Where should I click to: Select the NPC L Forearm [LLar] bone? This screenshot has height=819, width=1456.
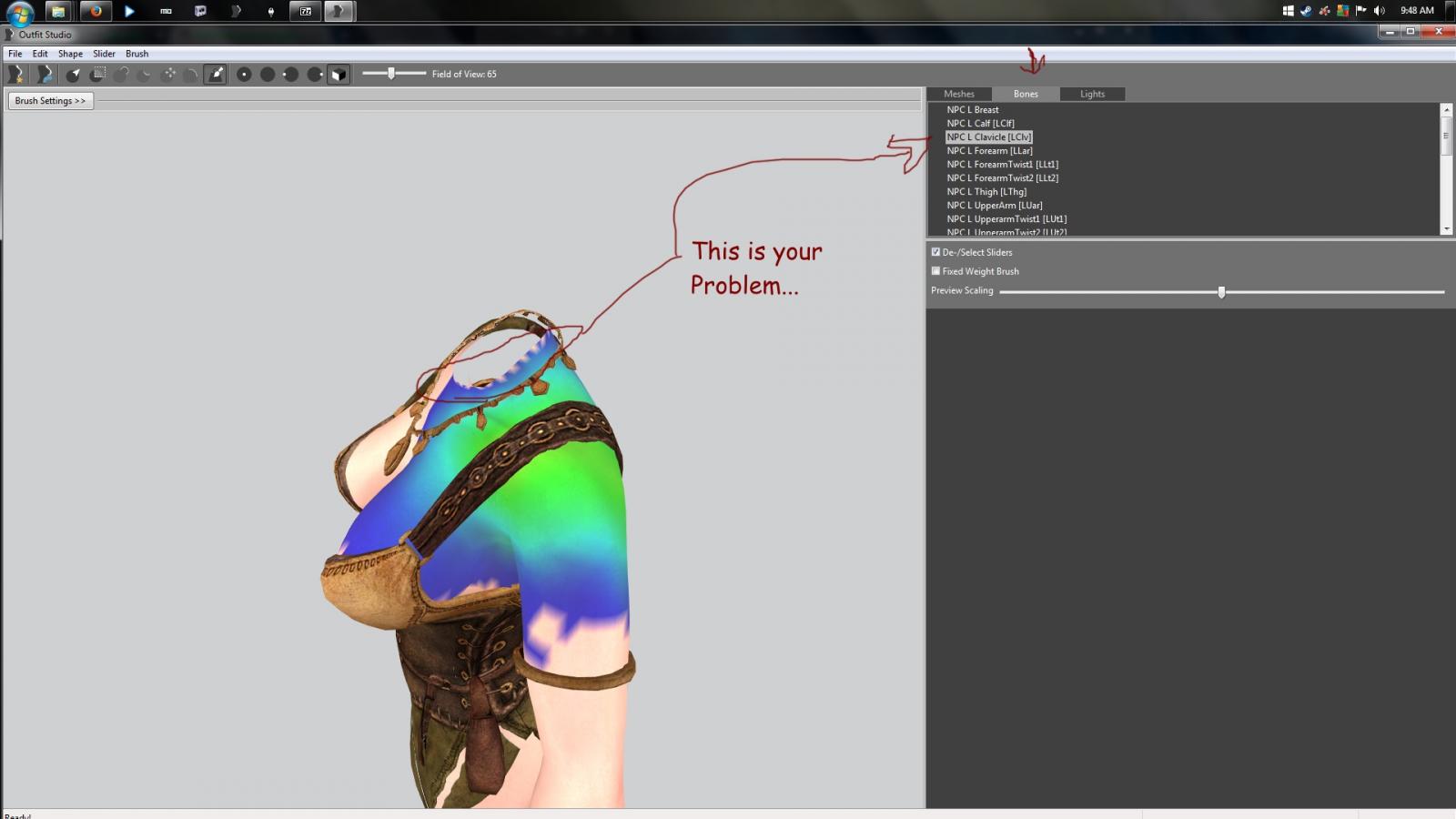[989, 151]
